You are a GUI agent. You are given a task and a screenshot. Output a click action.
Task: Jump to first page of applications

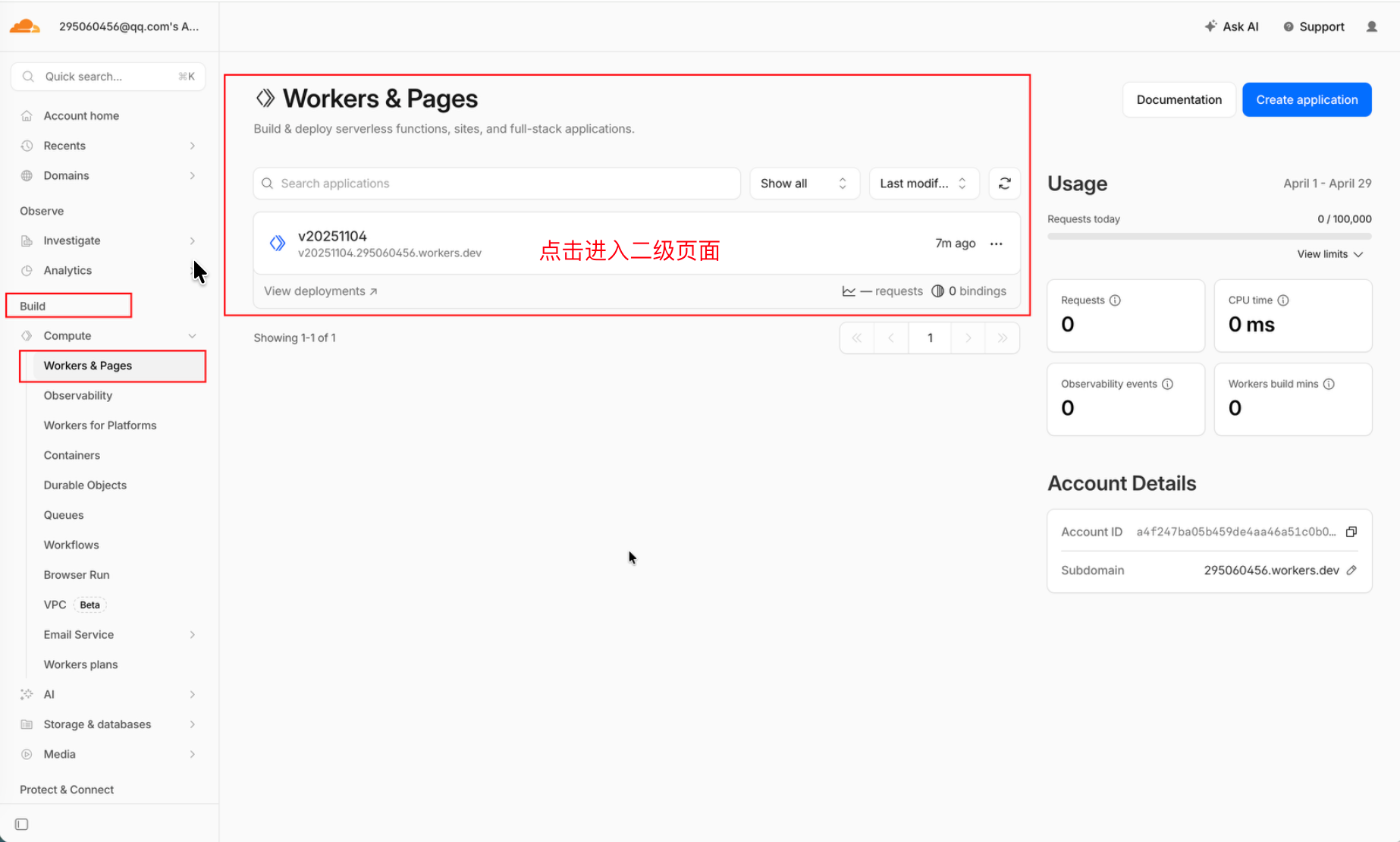coord(857,338)
